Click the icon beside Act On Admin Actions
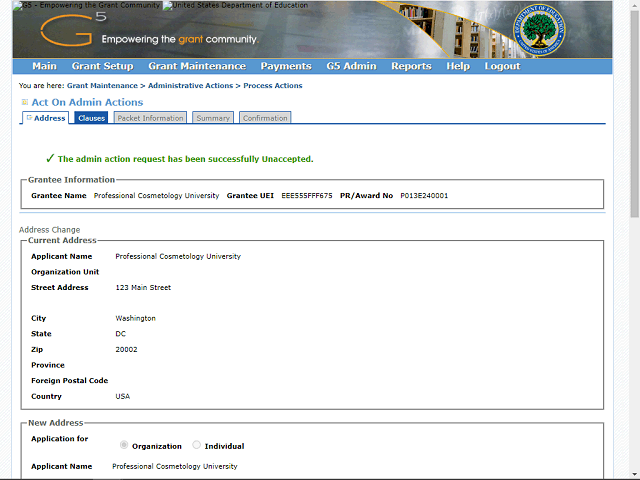The width and height of the screenshot is (640, 480). click(x=25, y=102)
